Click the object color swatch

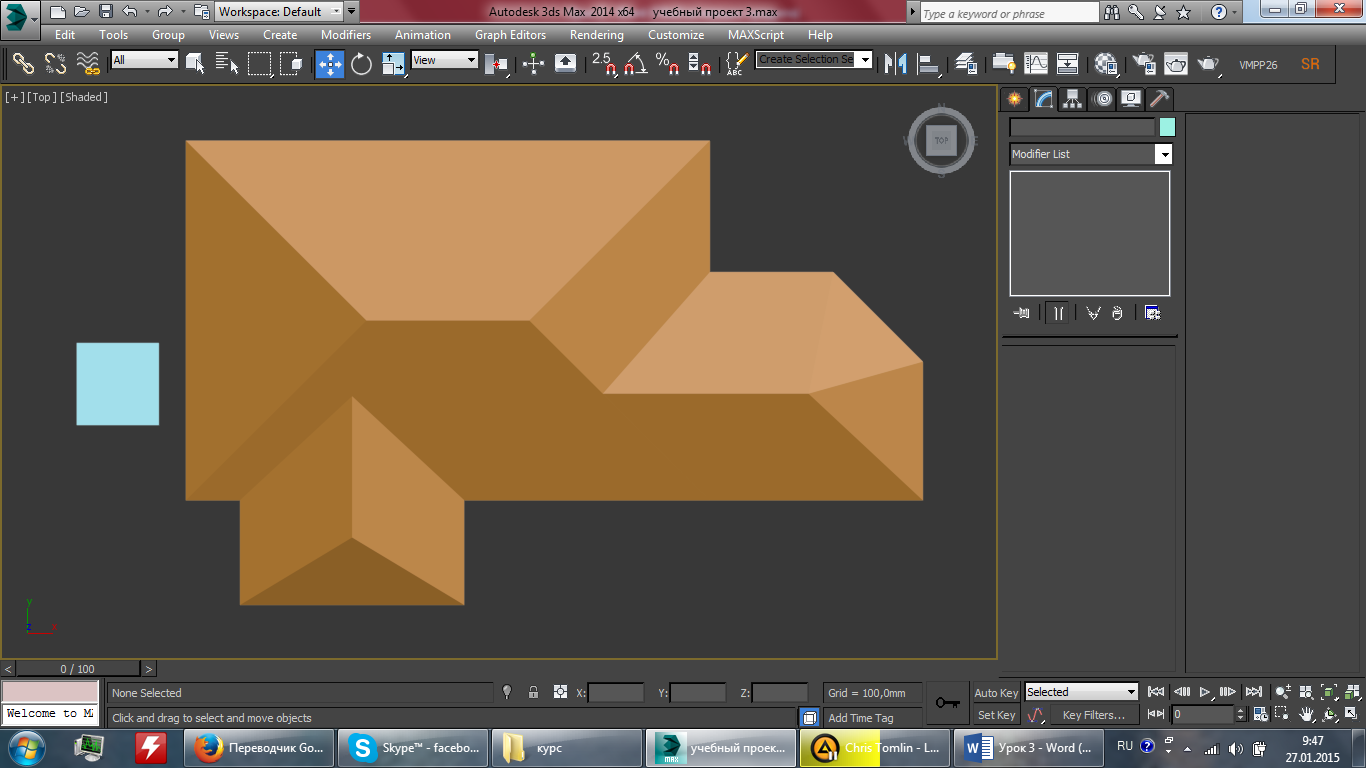click(1167, 127)
